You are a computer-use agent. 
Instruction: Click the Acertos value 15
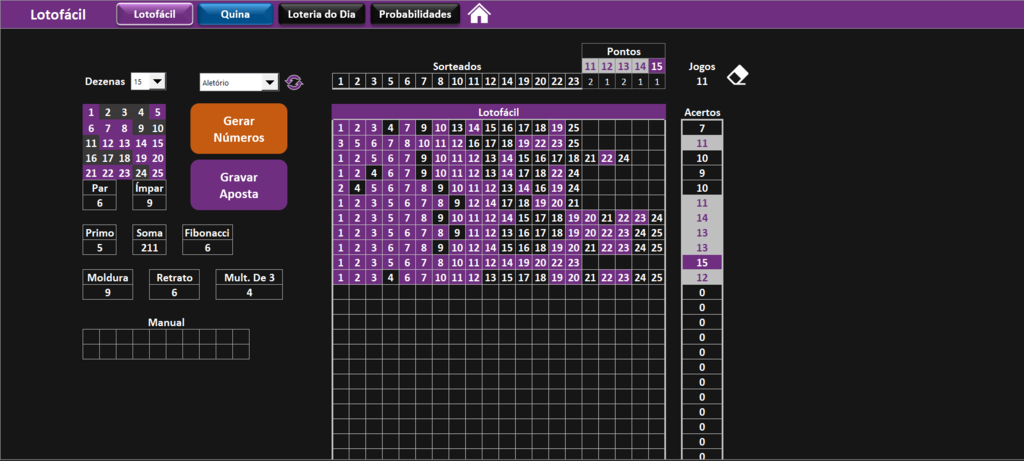(x=702, y=262)
